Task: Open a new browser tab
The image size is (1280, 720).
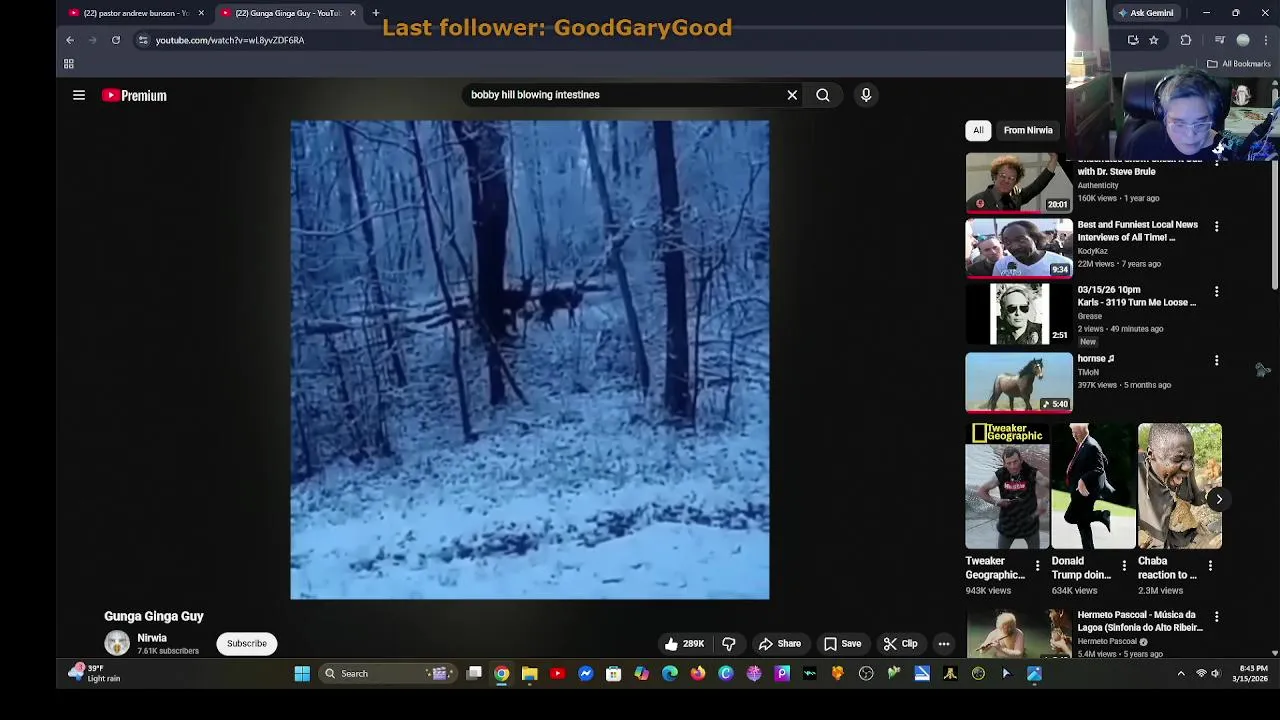Action: point(376,13)
